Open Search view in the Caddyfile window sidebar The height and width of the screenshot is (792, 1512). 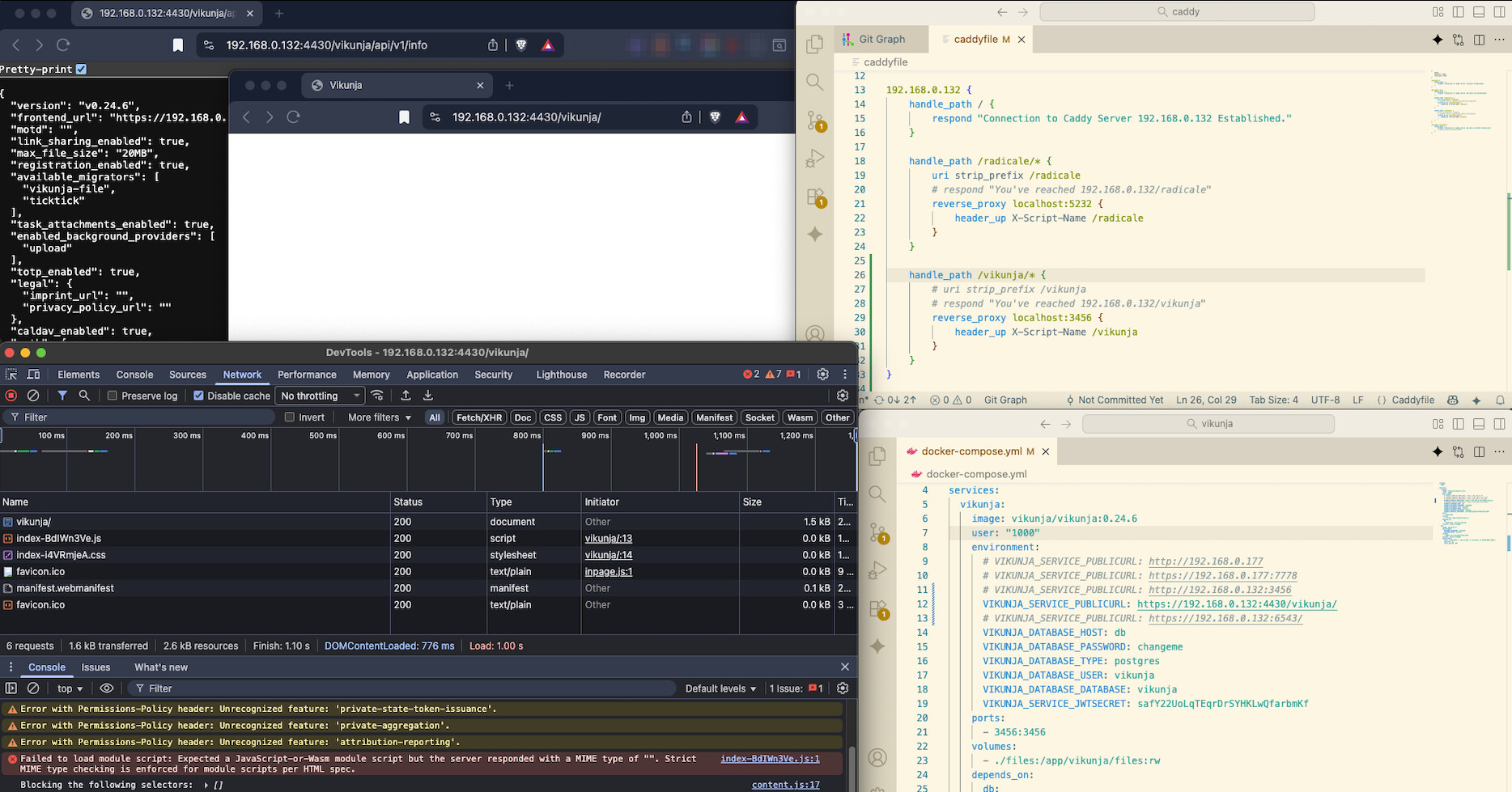(813, 82)
